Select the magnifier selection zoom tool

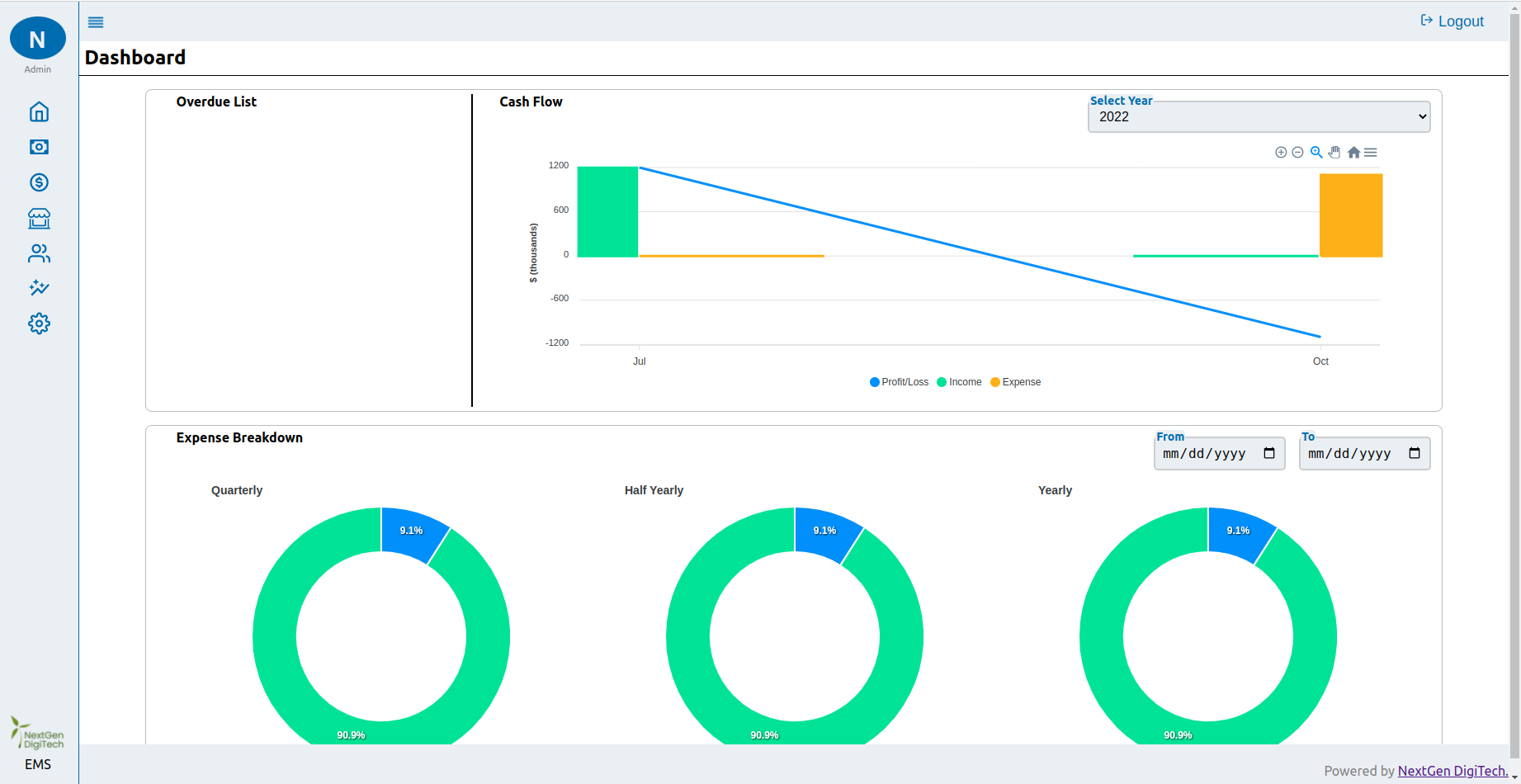[x=1316, y=153]
